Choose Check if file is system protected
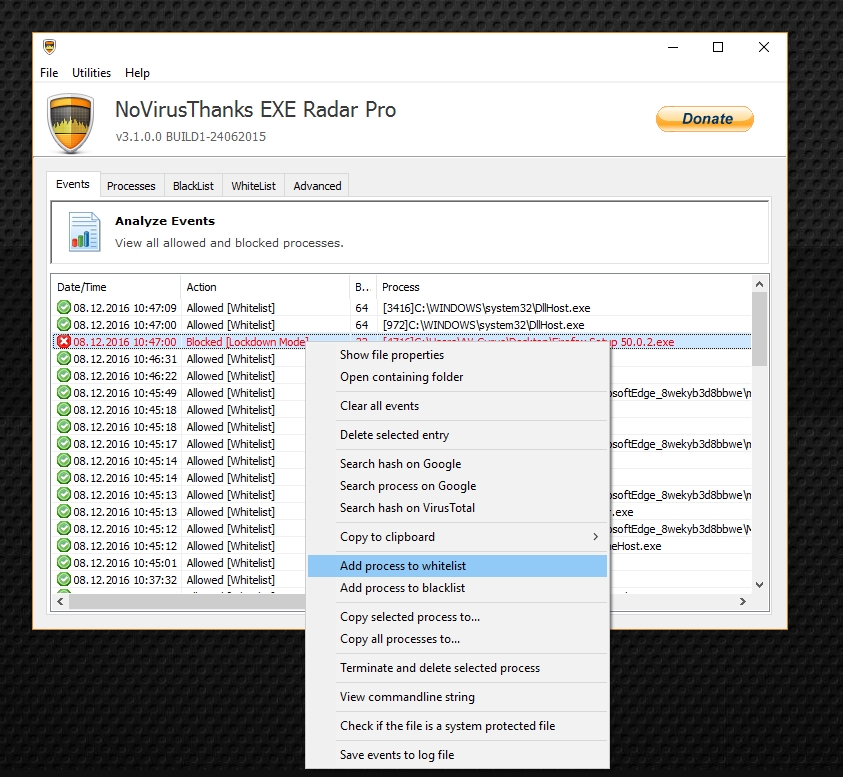 (457, 726)
